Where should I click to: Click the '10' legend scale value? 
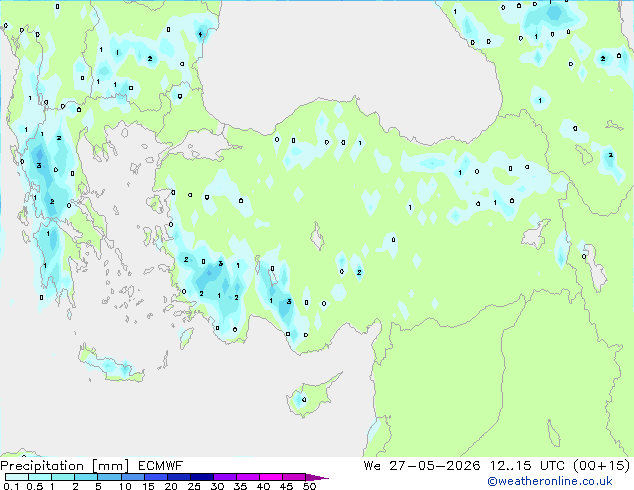[125, 486]
